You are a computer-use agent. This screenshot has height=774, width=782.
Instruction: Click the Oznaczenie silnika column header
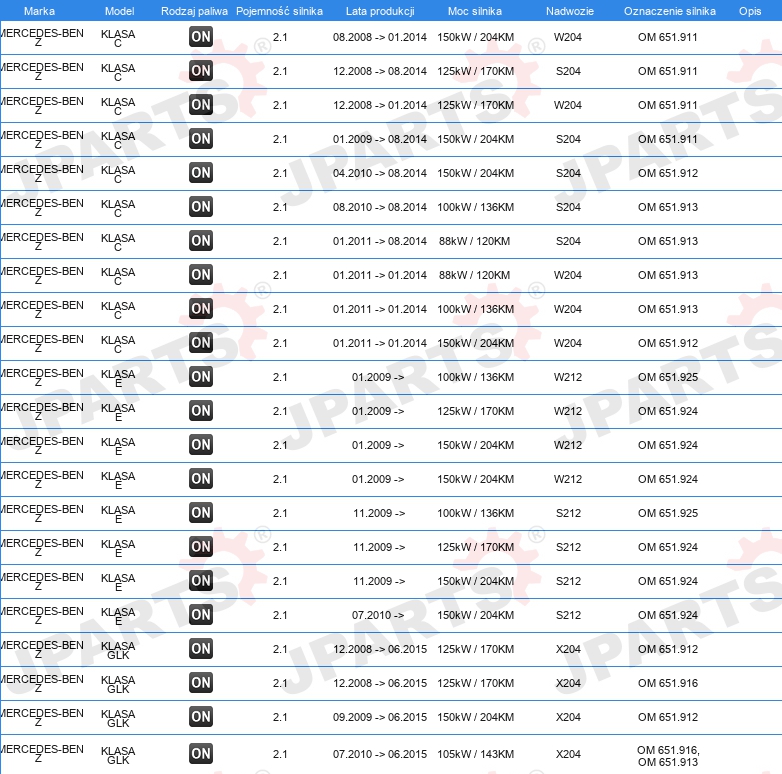(670, 11)
